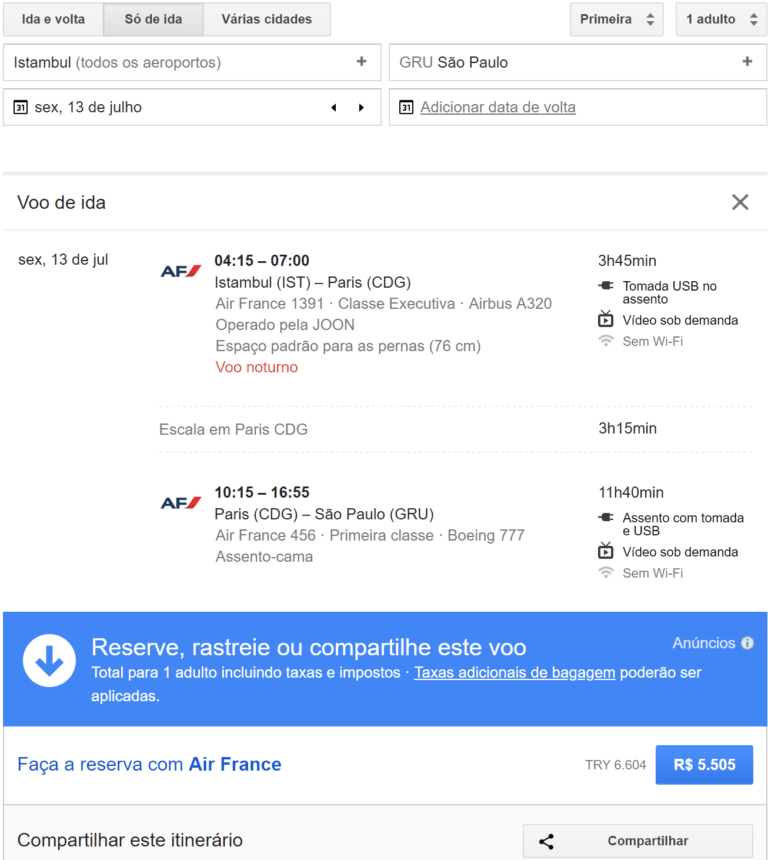
Task: Click the plus icon beside São Paulo destination
Action: pyautogui.click(x=747, y=62)
